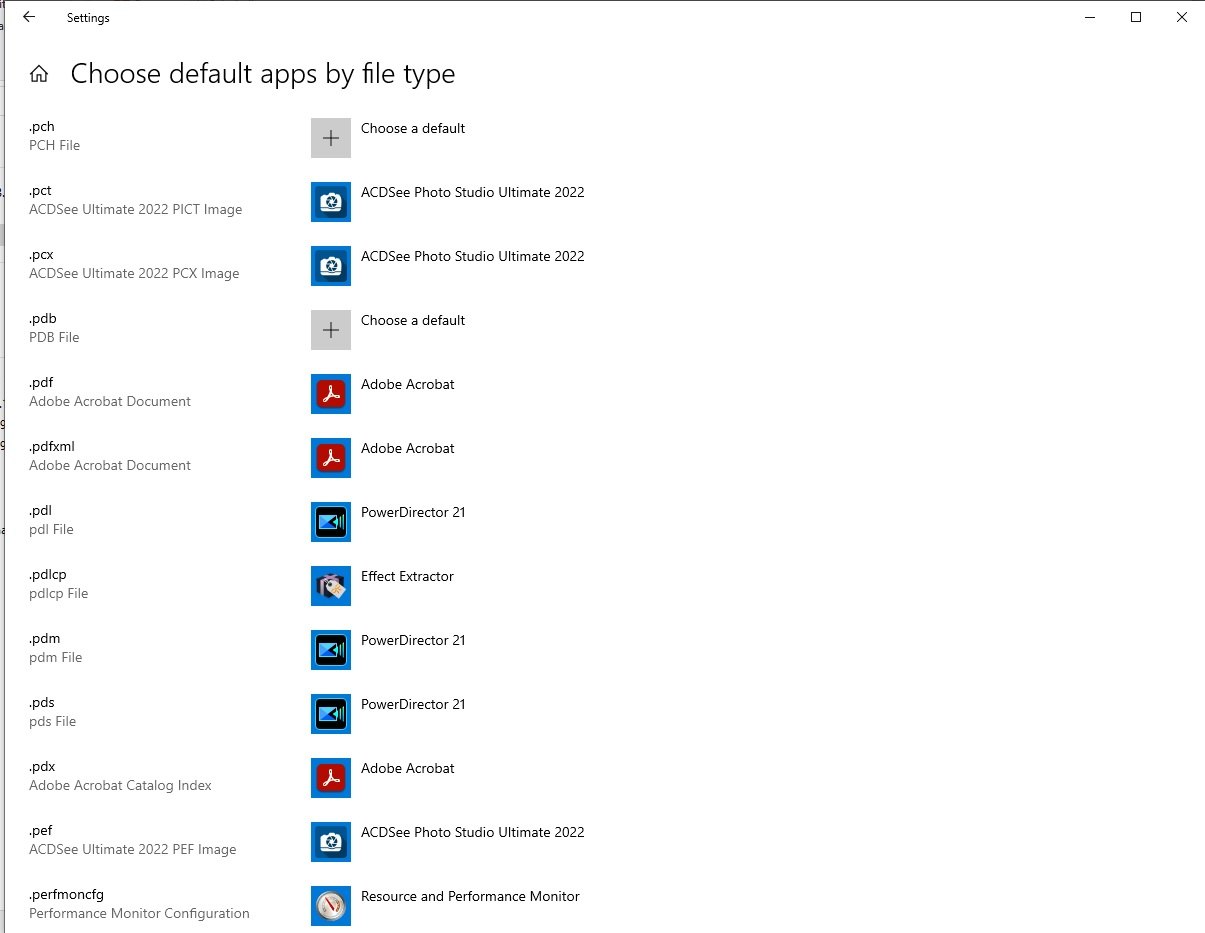Click PowerDirector icon for .pdl
The height and width of the screenshot is (933, 1205).
[331, 522]
